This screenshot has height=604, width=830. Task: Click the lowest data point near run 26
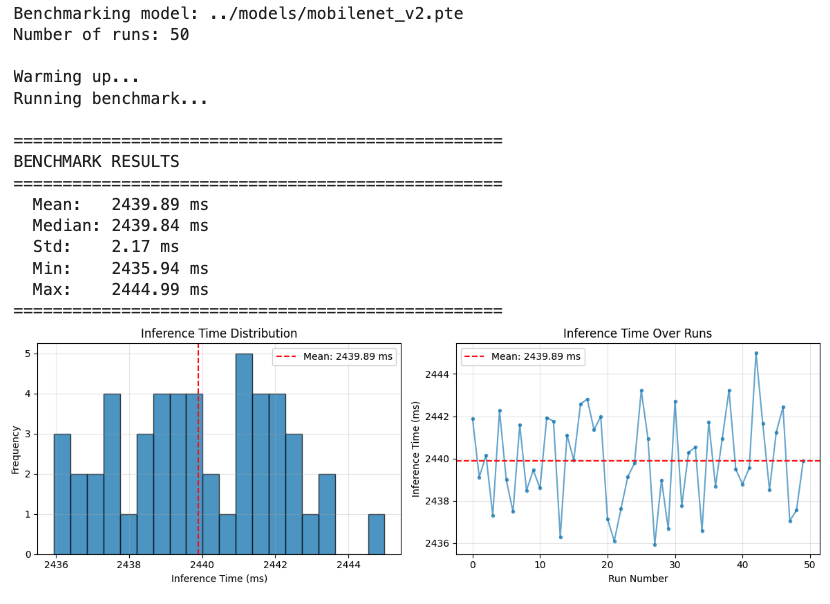point(654,545)
